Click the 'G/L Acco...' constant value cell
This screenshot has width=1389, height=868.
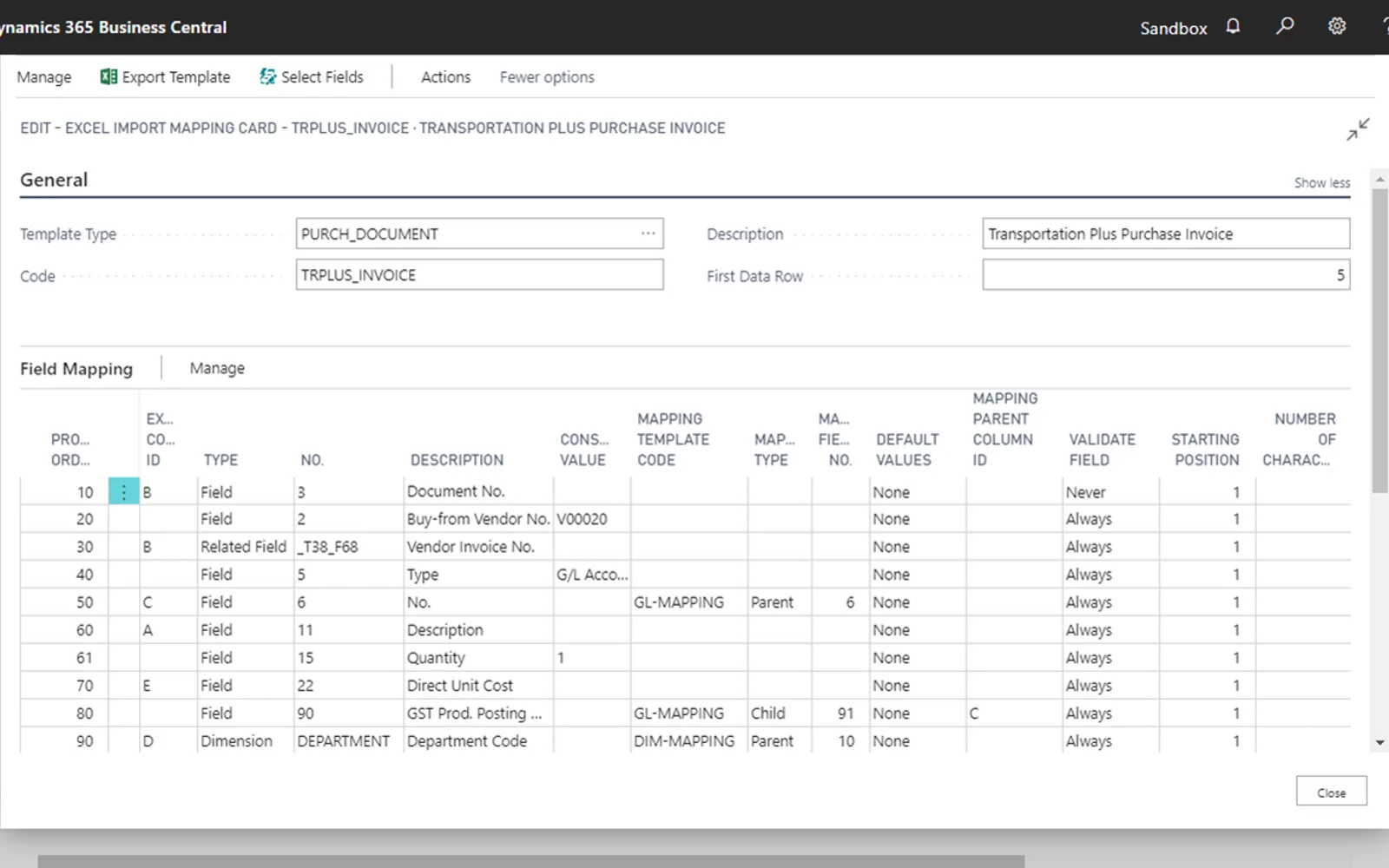592,575
